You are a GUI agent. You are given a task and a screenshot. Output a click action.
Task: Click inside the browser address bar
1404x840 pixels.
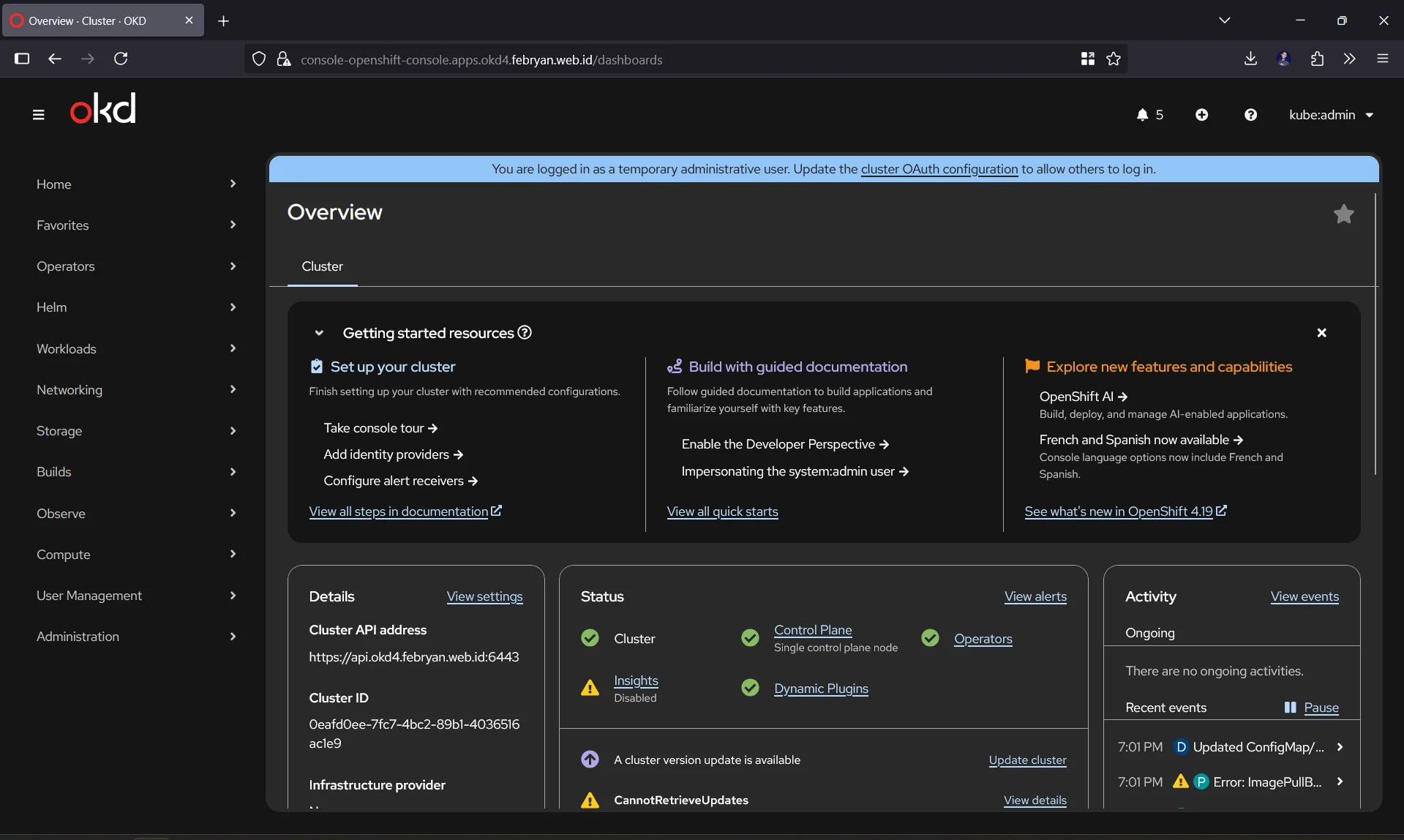[658, 59]
